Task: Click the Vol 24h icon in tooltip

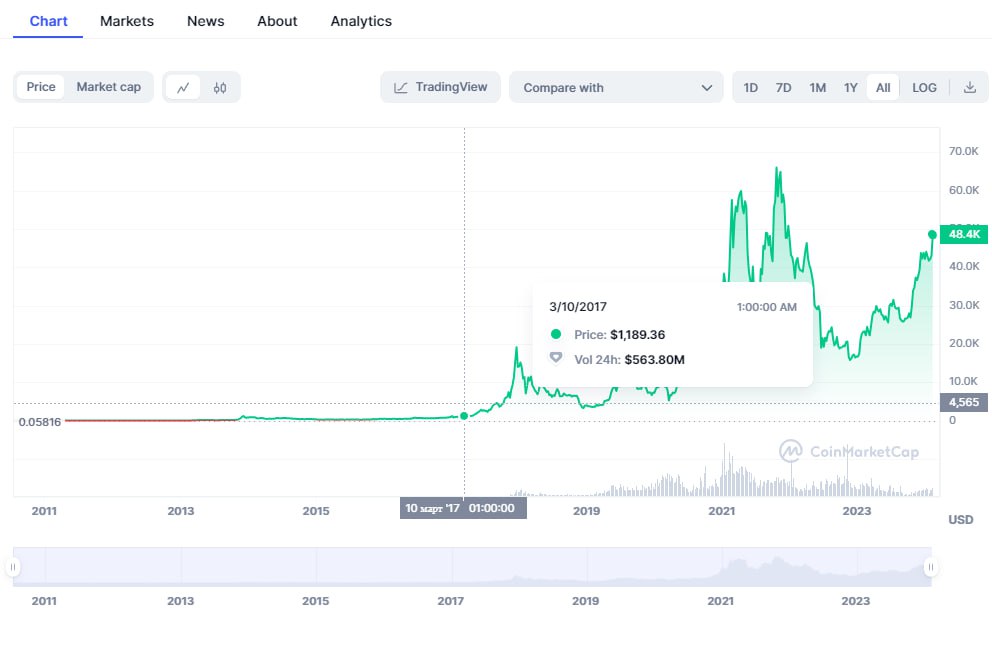Action: [x=555, y=358]
